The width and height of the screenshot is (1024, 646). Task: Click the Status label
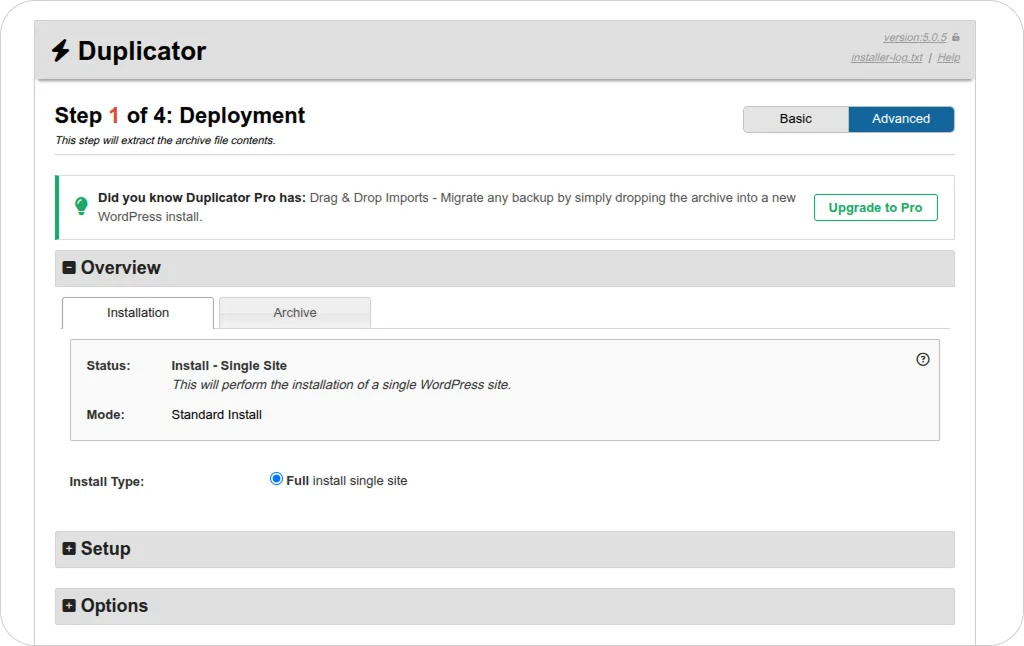pos(108,366)
